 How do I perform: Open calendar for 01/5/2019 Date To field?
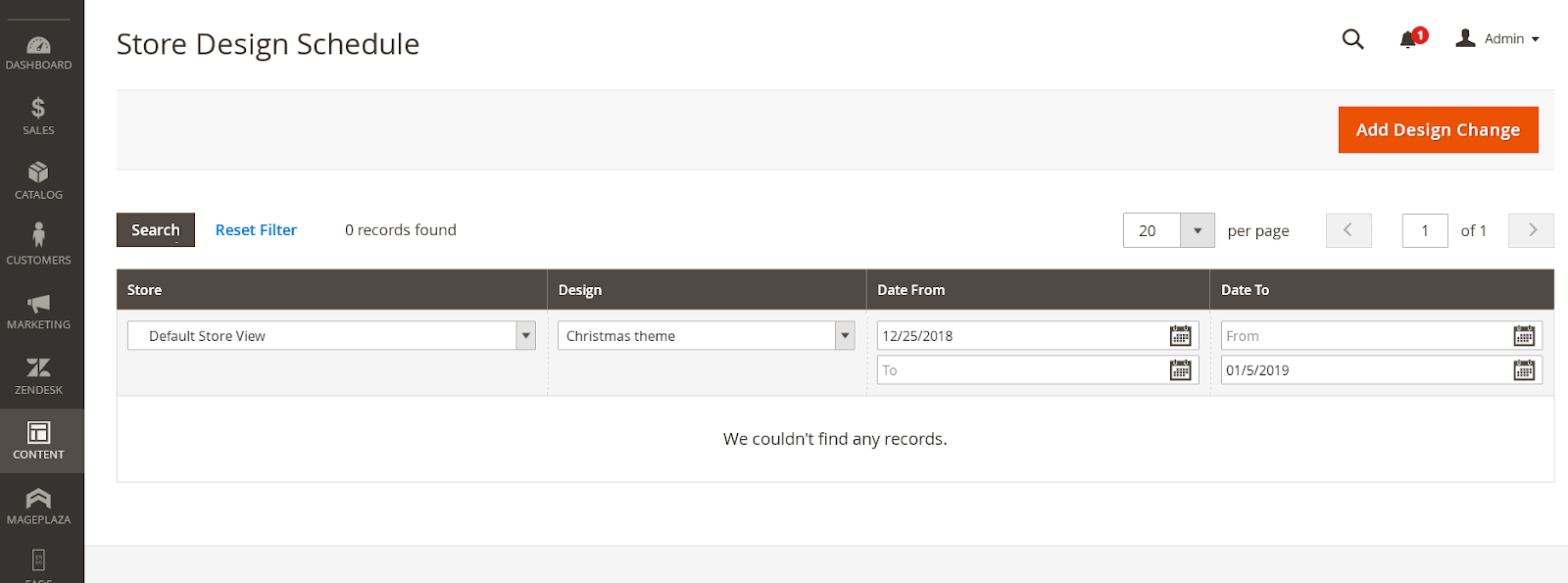coord(1524,370)
